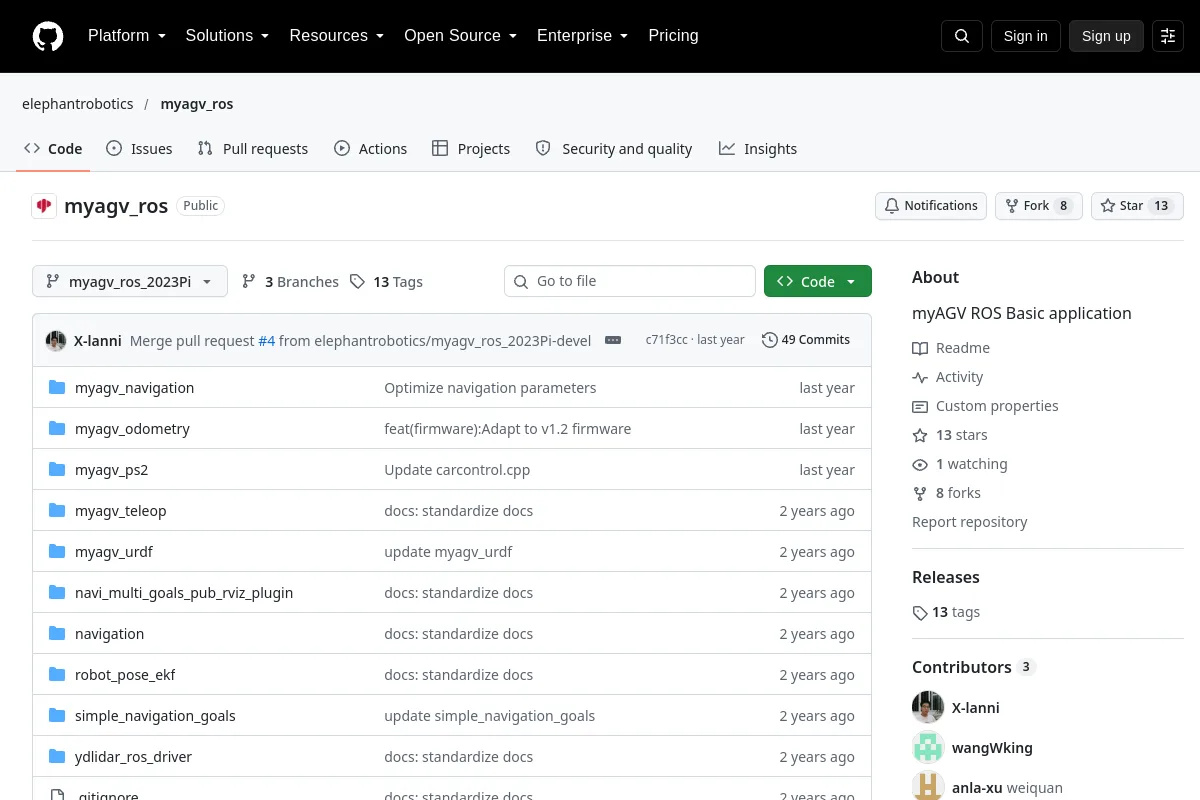Click the watching eye icon

pos(920,464)
